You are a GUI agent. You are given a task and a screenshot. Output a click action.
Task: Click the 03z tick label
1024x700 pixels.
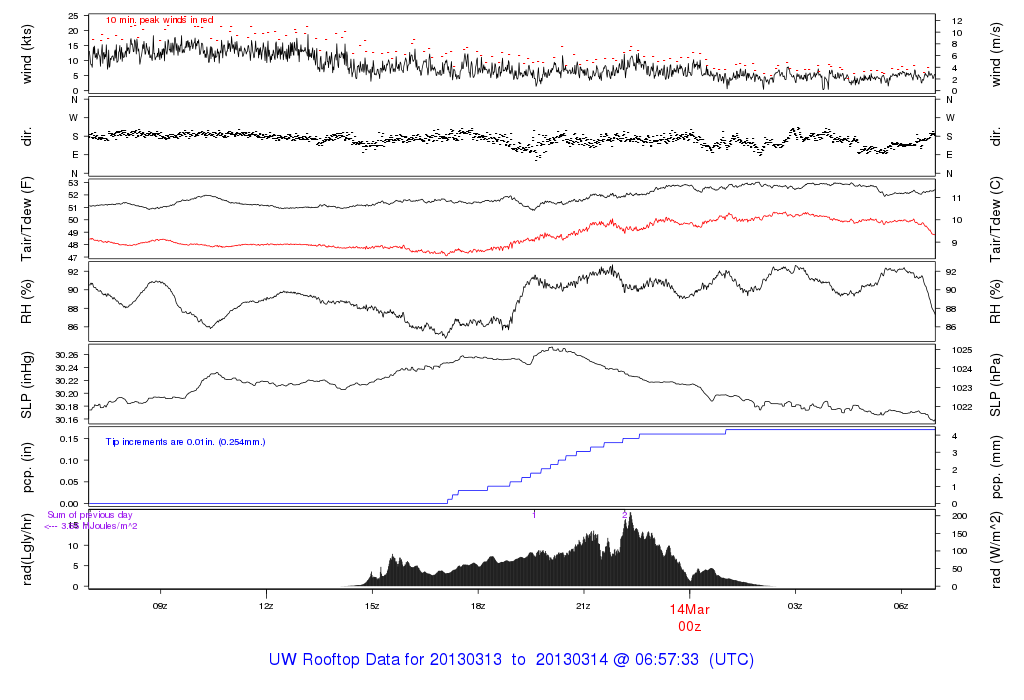(795, 606)
